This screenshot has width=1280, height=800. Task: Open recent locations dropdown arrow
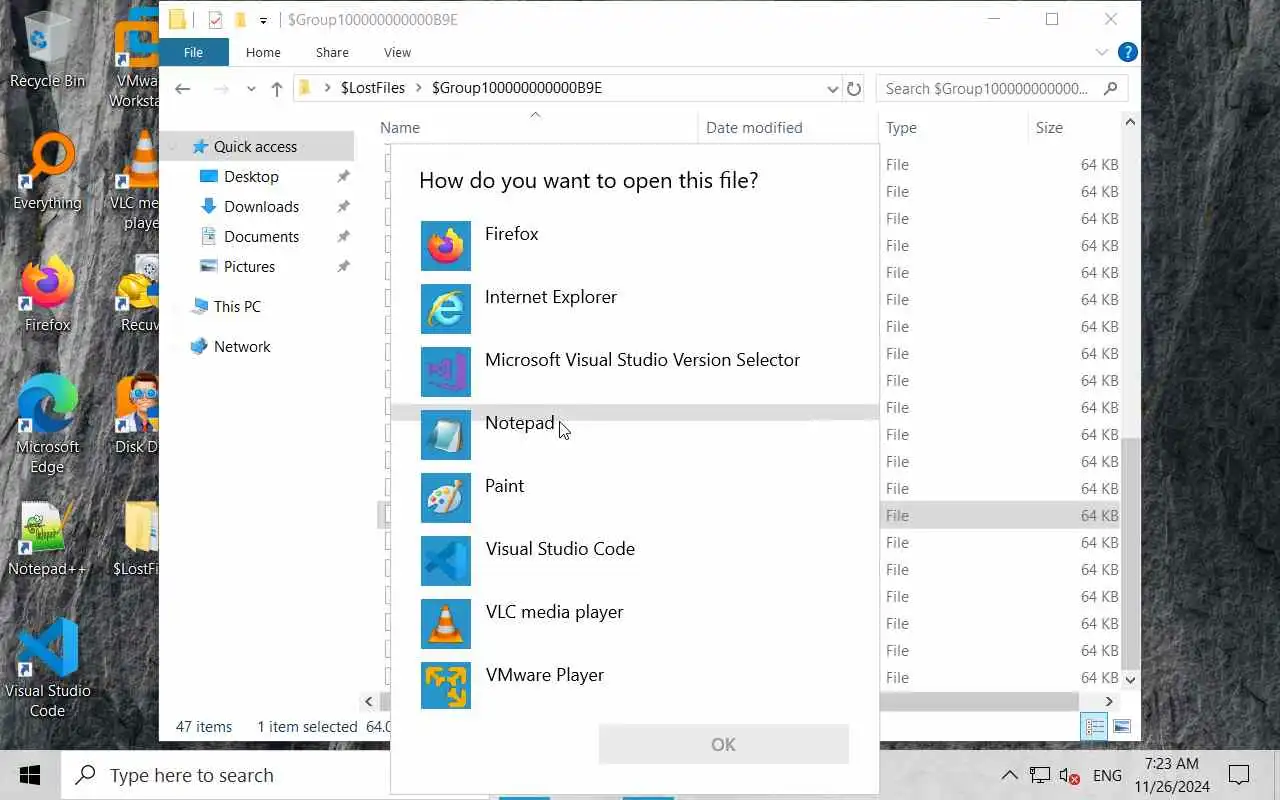point(251,89)
